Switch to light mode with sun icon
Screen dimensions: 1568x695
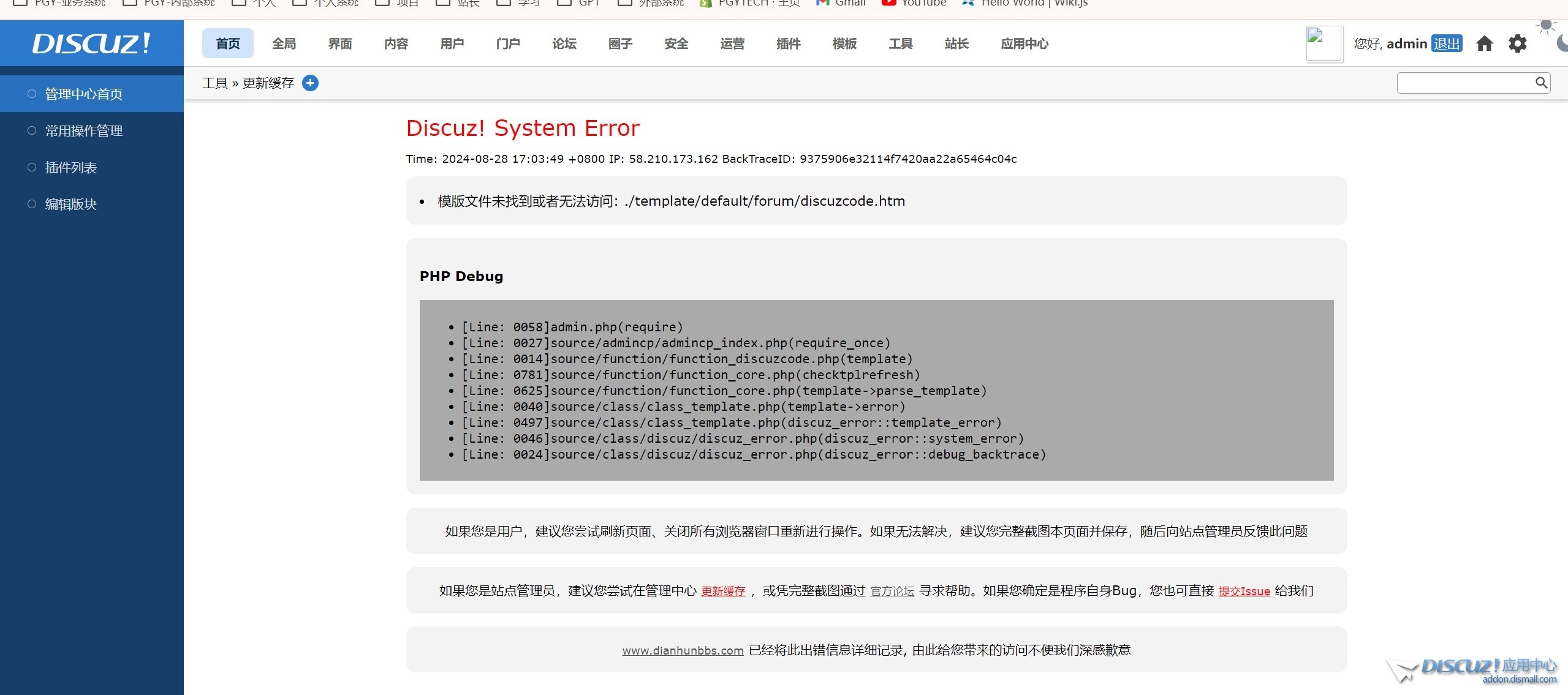(1546, 26)
